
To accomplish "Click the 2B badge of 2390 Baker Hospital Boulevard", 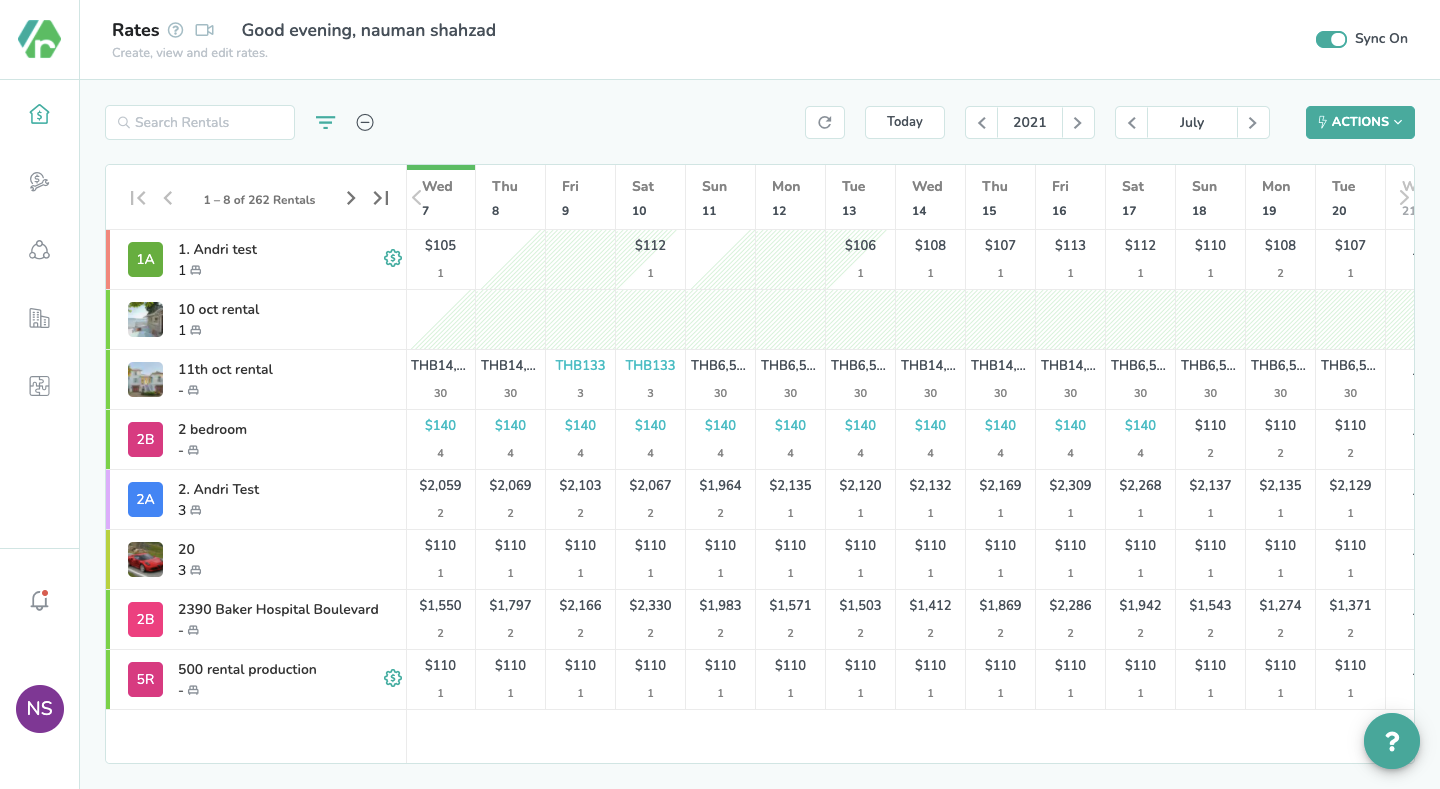I will point(145,619).
